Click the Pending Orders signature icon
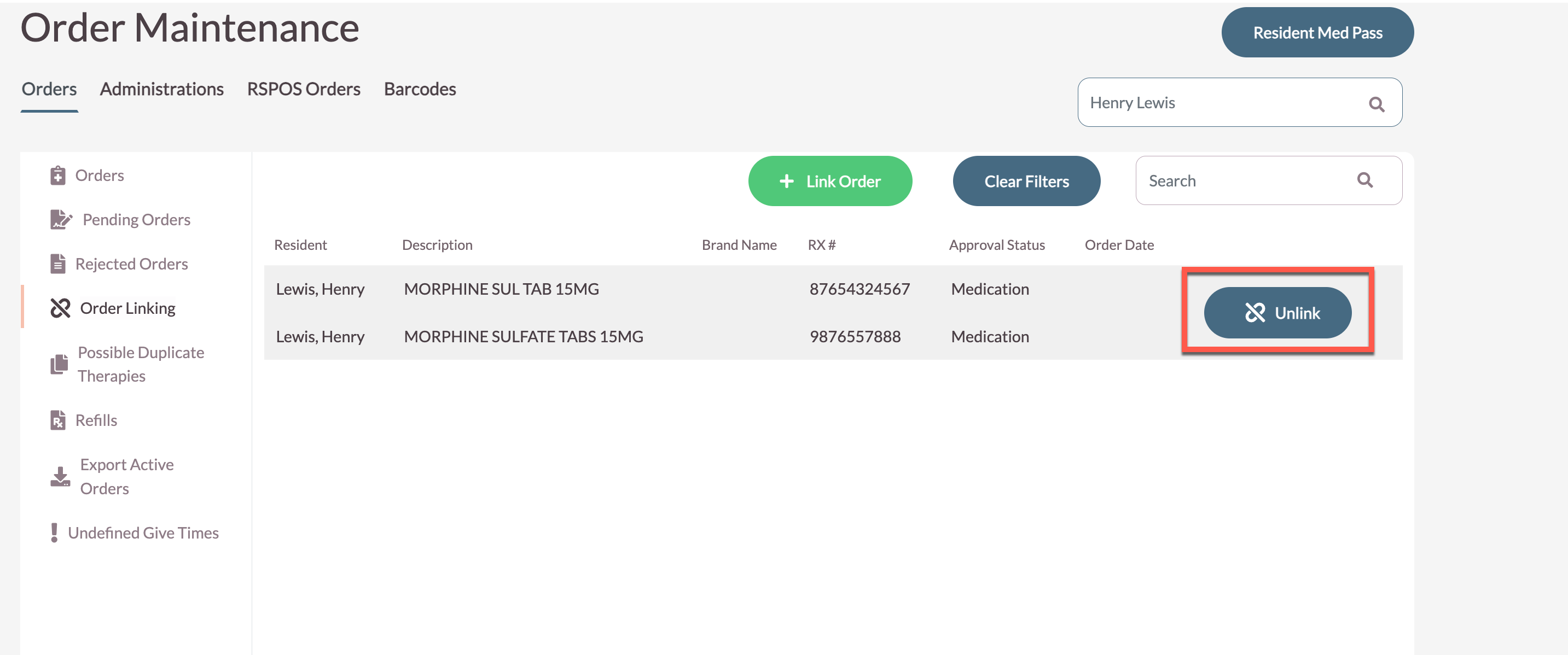Viewport: 1568px width, 655px height. coord(61,220)
